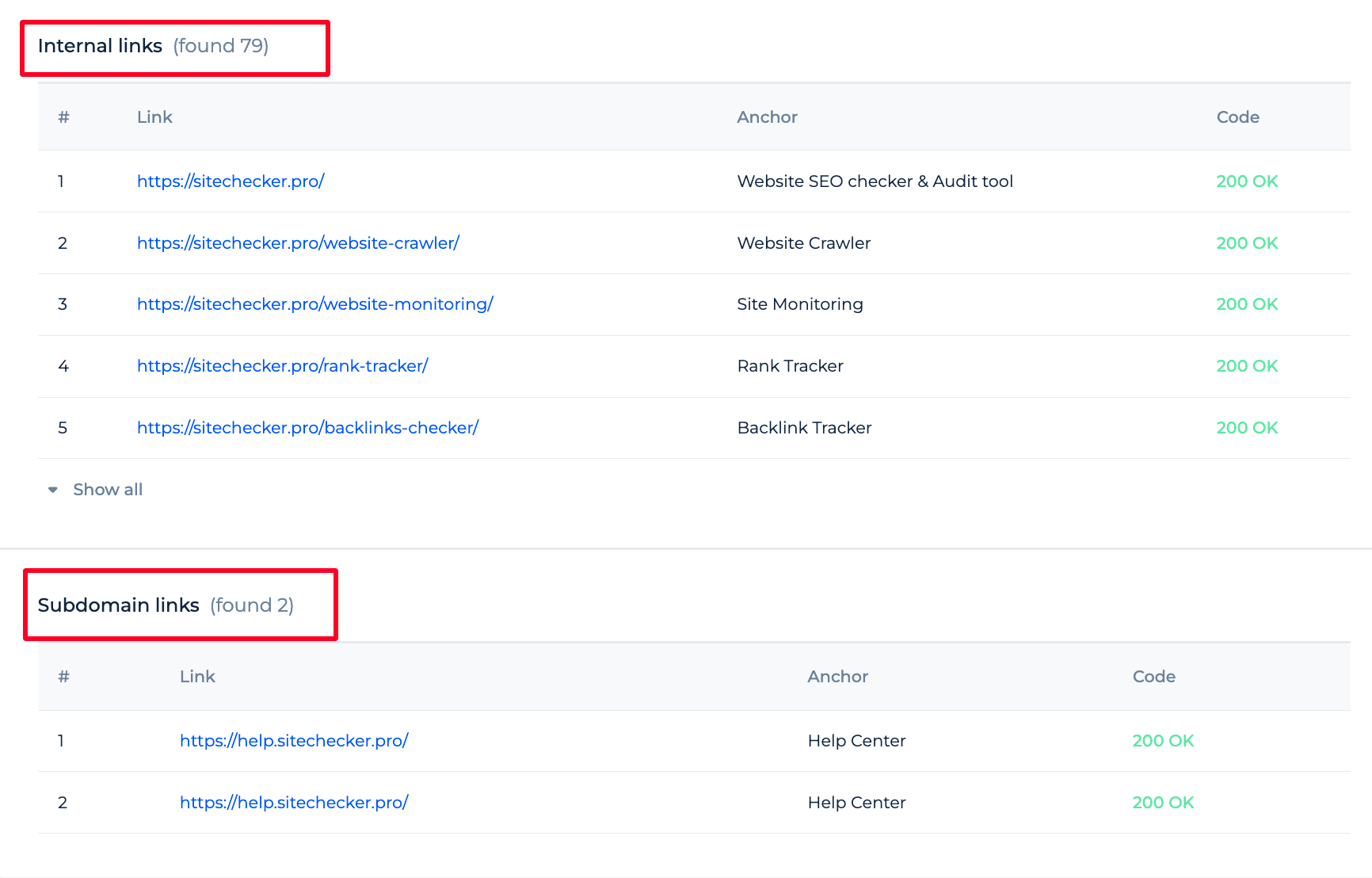
Task: Click the Anchor column header in Subdomain links
Action: tap(838, 677)
